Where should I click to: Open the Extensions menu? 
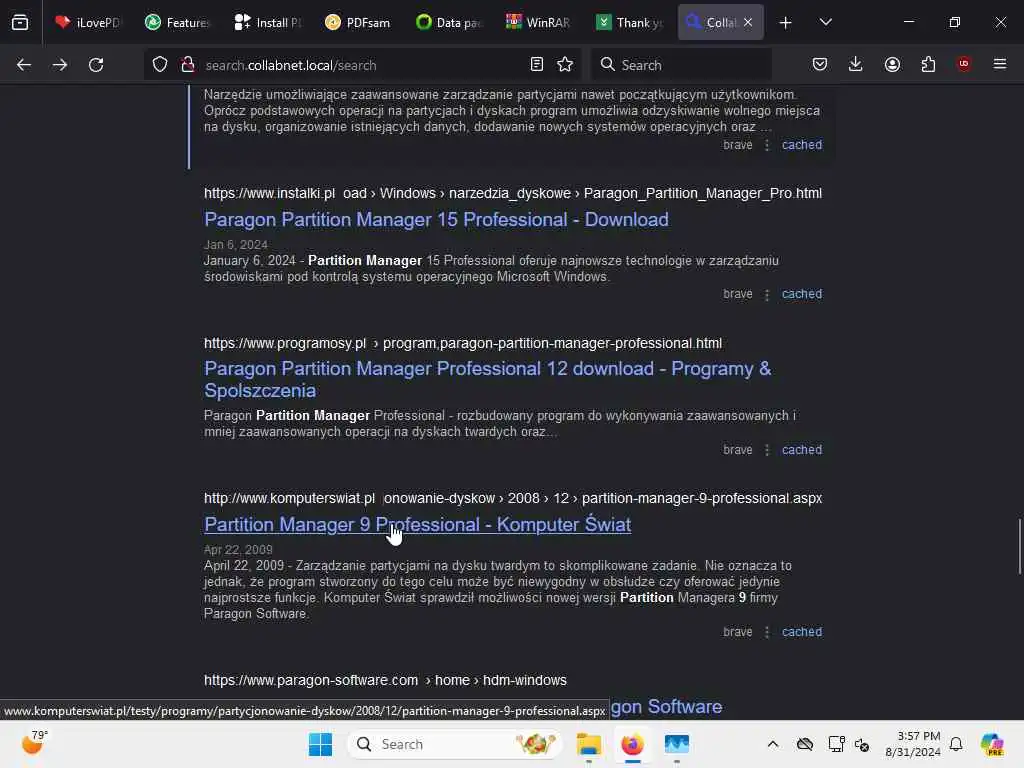click(928, 64)
